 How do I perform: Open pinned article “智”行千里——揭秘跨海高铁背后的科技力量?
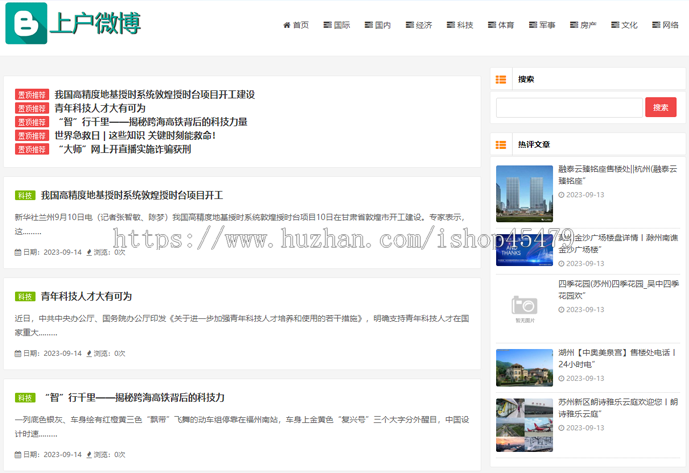click(153, 122)
